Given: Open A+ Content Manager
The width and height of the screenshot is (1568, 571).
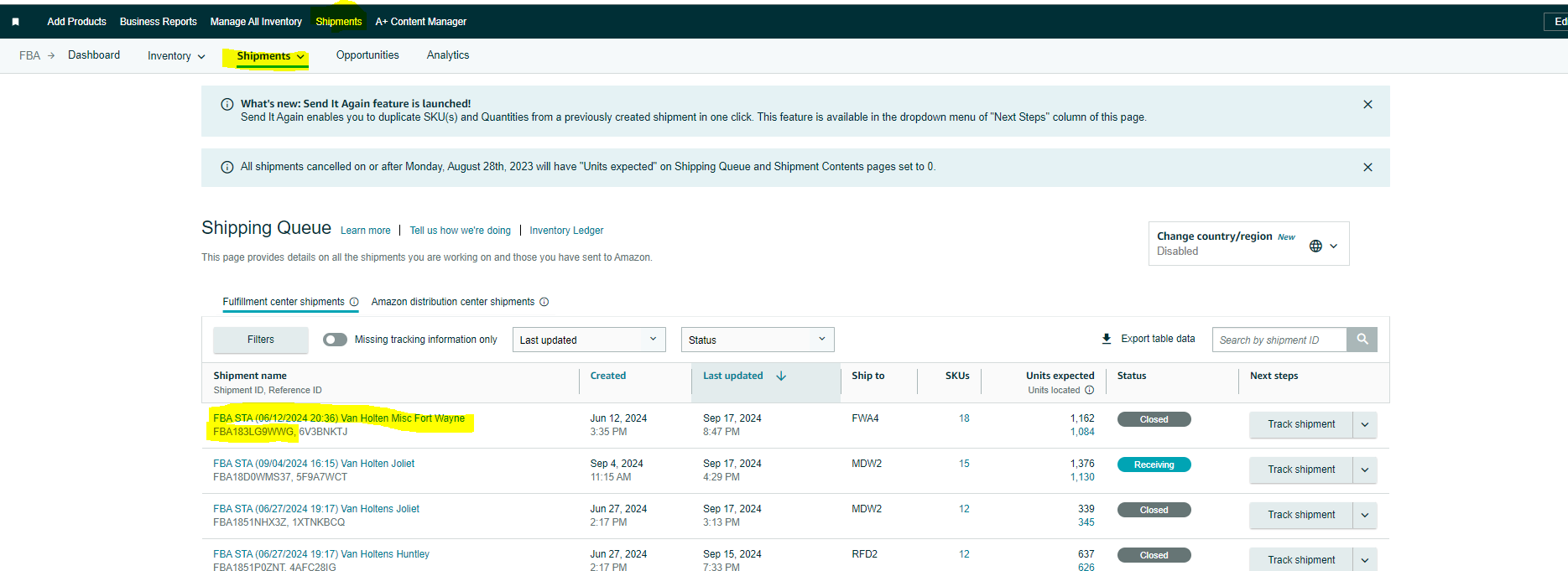Looking at the screenshot, I should click(421, 22).
